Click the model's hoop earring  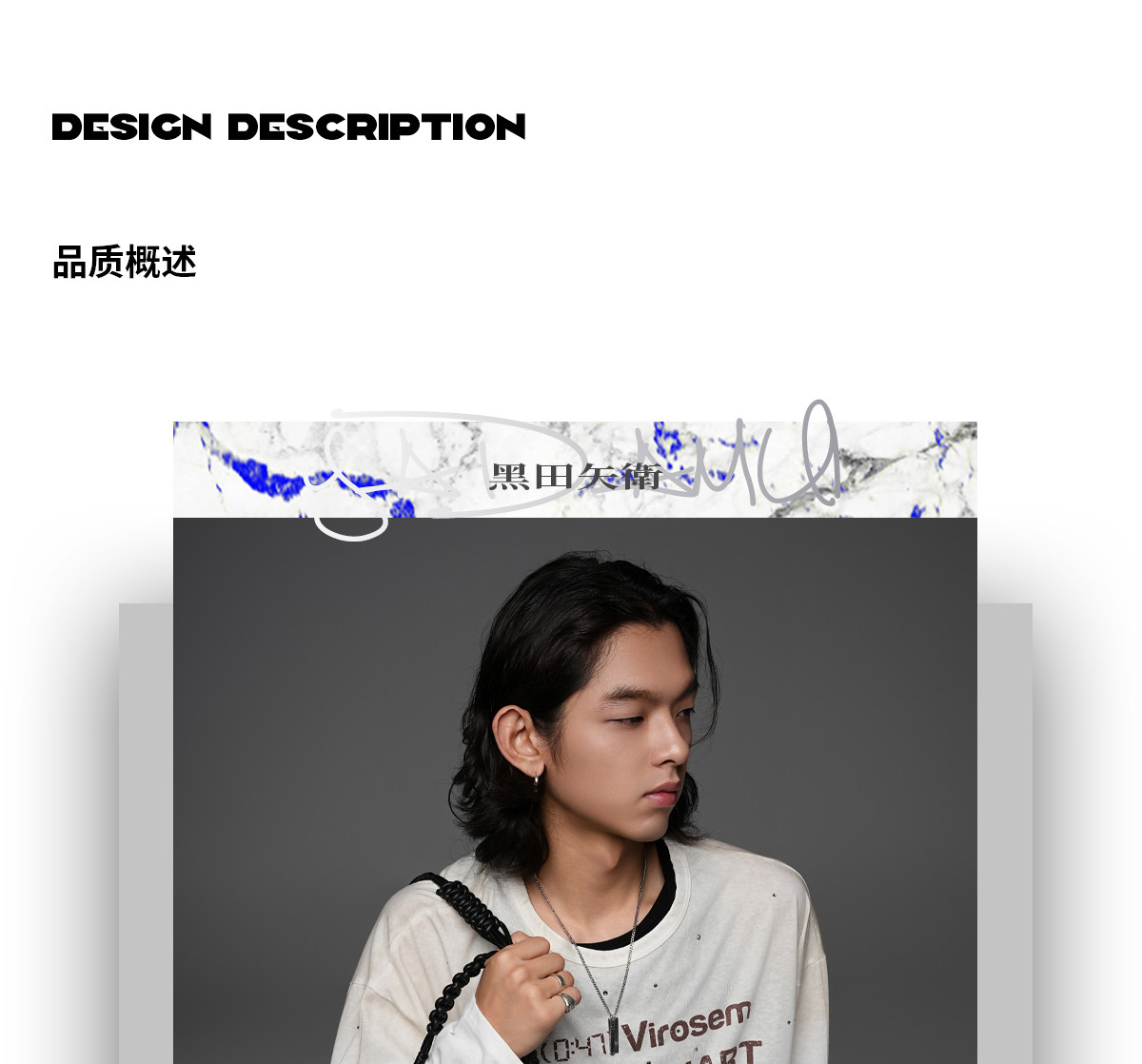click(x=538, y=781)
